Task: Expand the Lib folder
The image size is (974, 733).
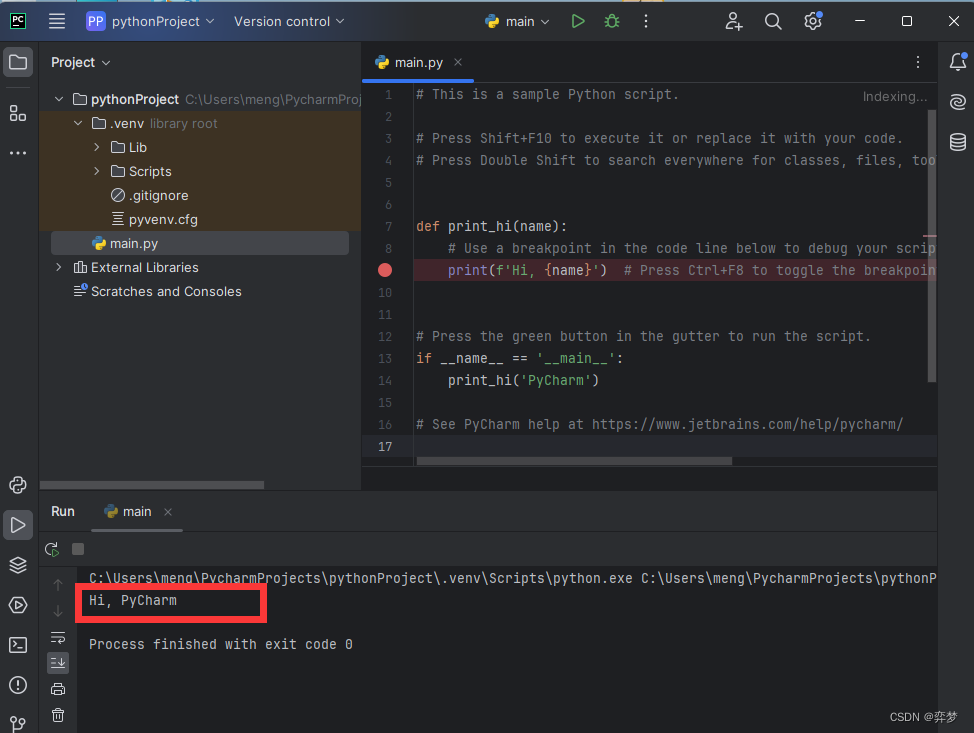Action: 96,147
